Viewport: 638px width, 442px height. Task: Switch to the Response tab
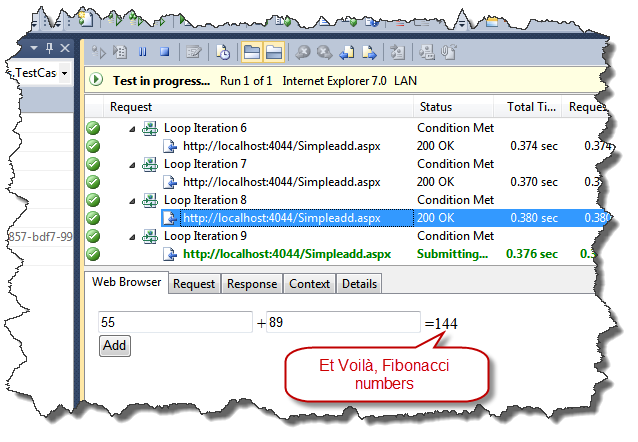251,284
